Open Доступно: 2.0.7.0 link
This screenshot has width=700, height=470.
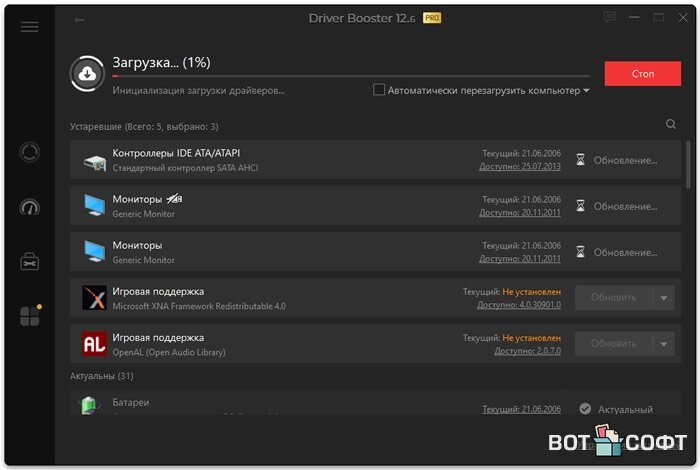pyautogui.click(x=527, y=351)
